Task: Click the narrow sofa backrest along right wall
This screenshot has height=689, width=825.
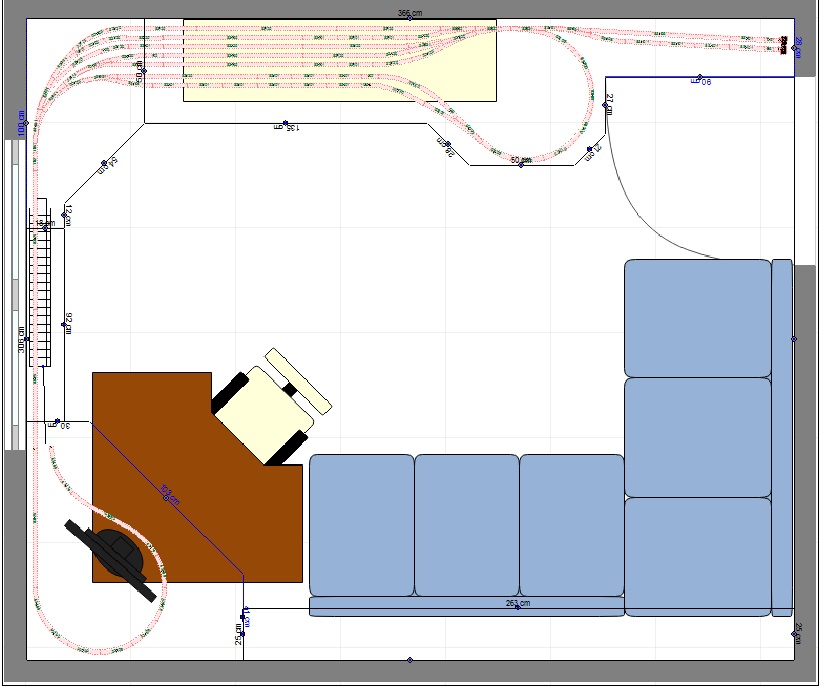Action: [x=782, y=437]
